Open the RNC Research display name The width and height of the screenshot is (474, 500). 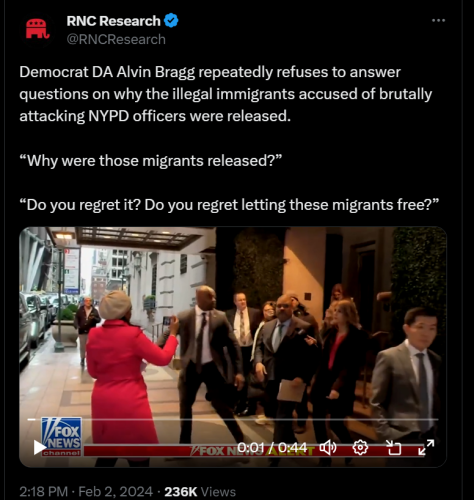113,21
